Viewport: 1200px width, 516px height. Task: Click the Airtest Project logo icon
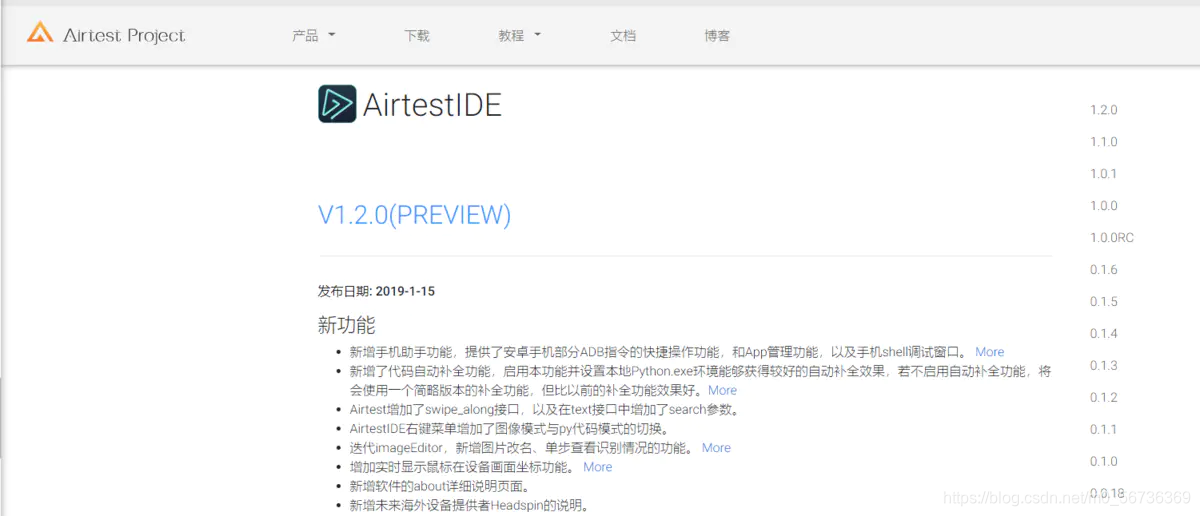40,33
